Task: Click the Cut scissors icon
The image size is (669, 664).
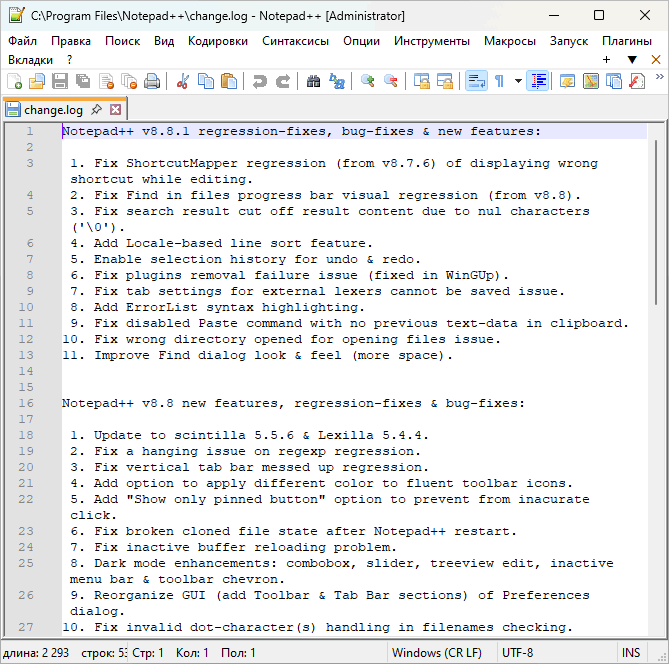Action: coord(183,82)
